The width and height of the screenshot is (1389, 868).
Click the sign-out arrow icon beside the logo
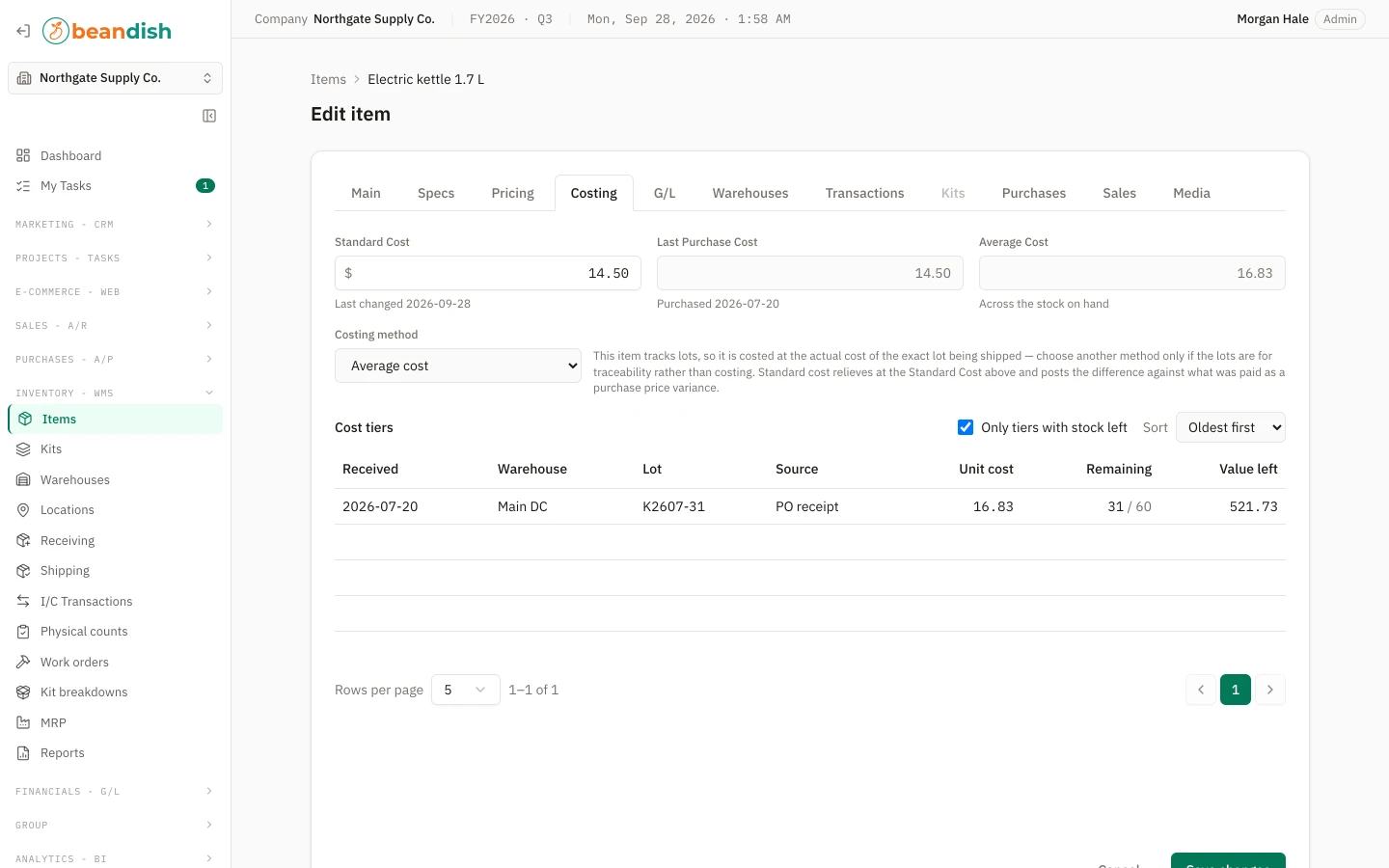tap(23, 31)
